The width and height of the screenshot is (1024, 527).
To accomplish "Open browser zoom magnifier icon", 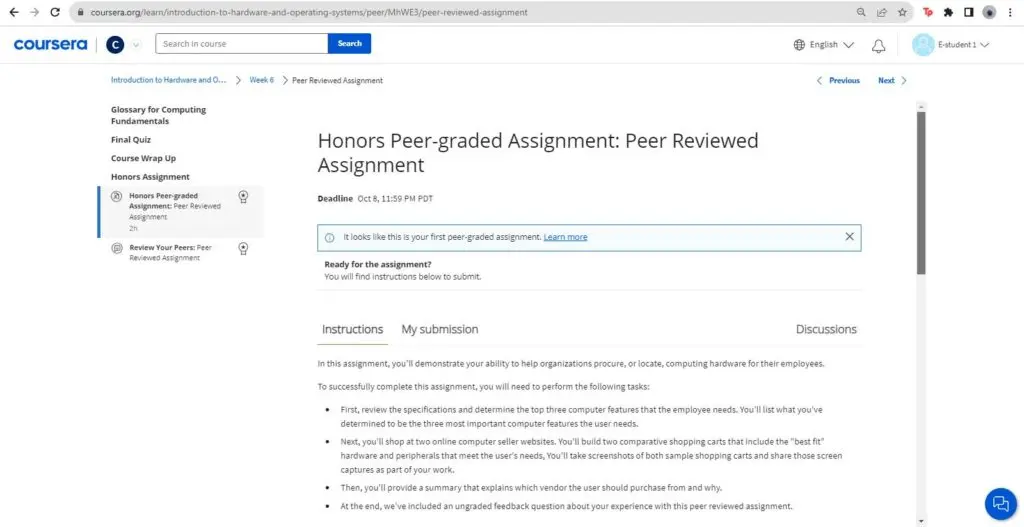I will pos(861,12).
